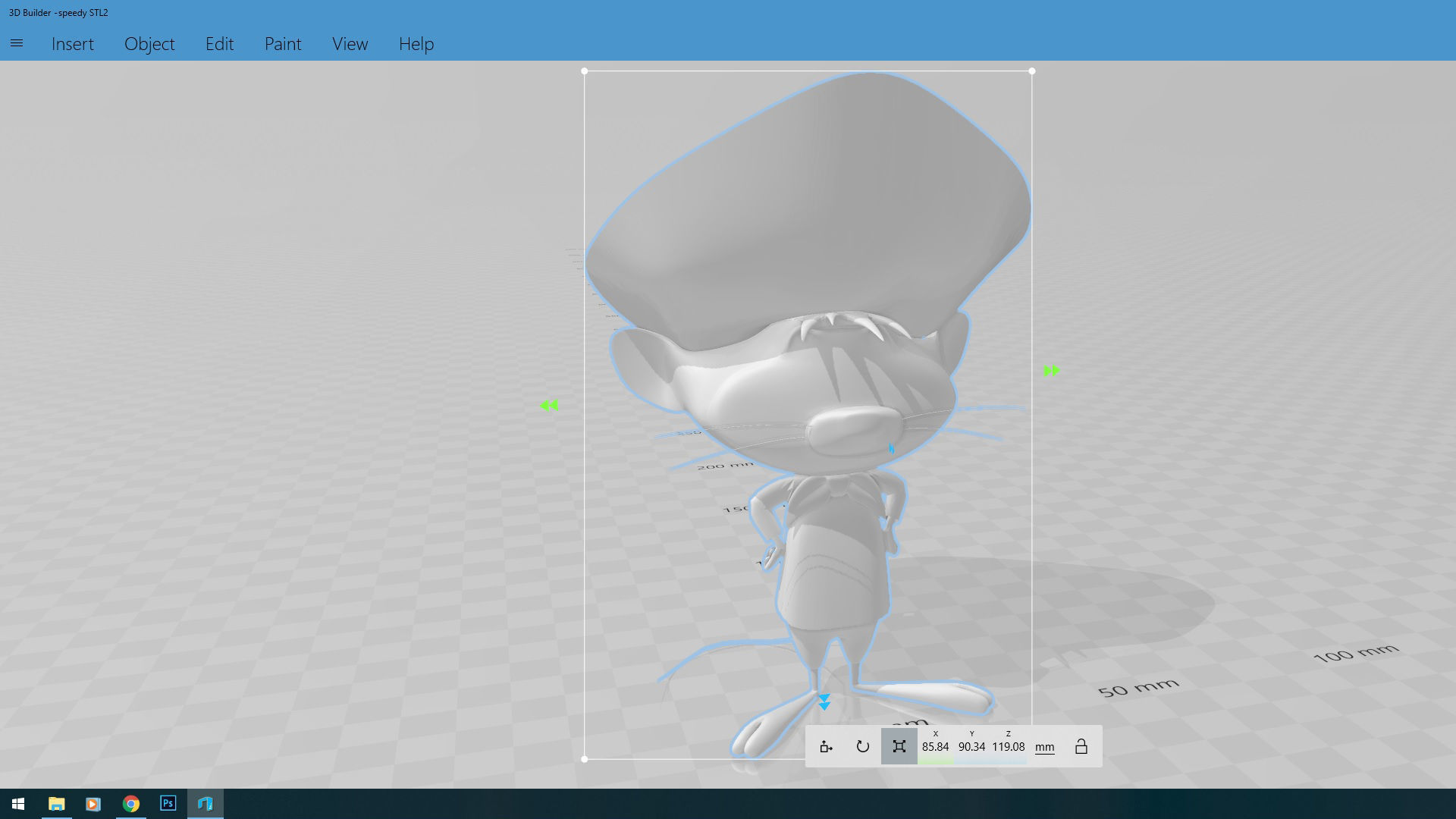The height and width of the screenshot is (819, 1456).
Task: Open the View menu
Action: 350,44
